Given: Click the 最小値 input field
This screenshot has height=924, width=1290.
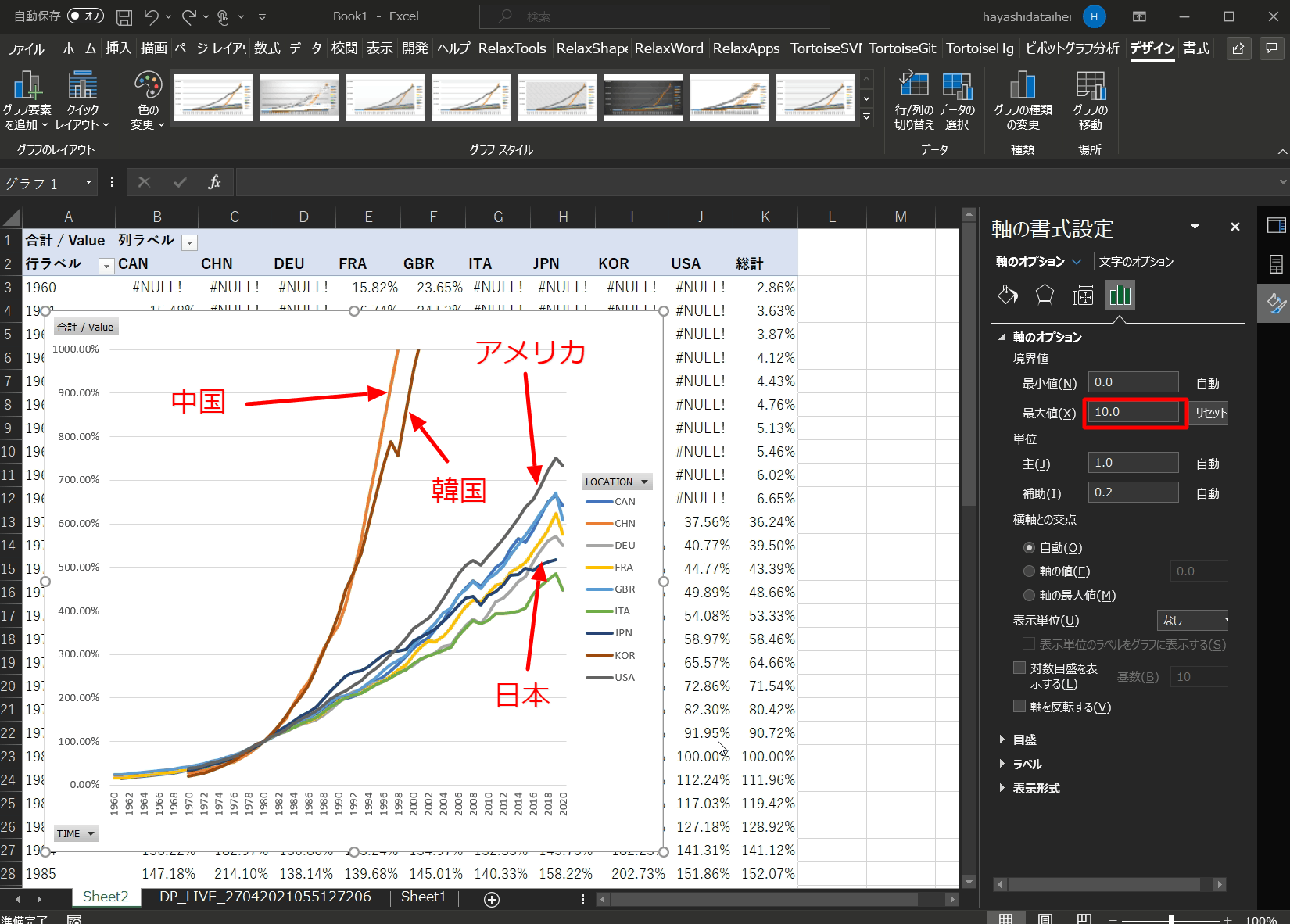Looking at the screenshot, I should tap(1133, 382).
